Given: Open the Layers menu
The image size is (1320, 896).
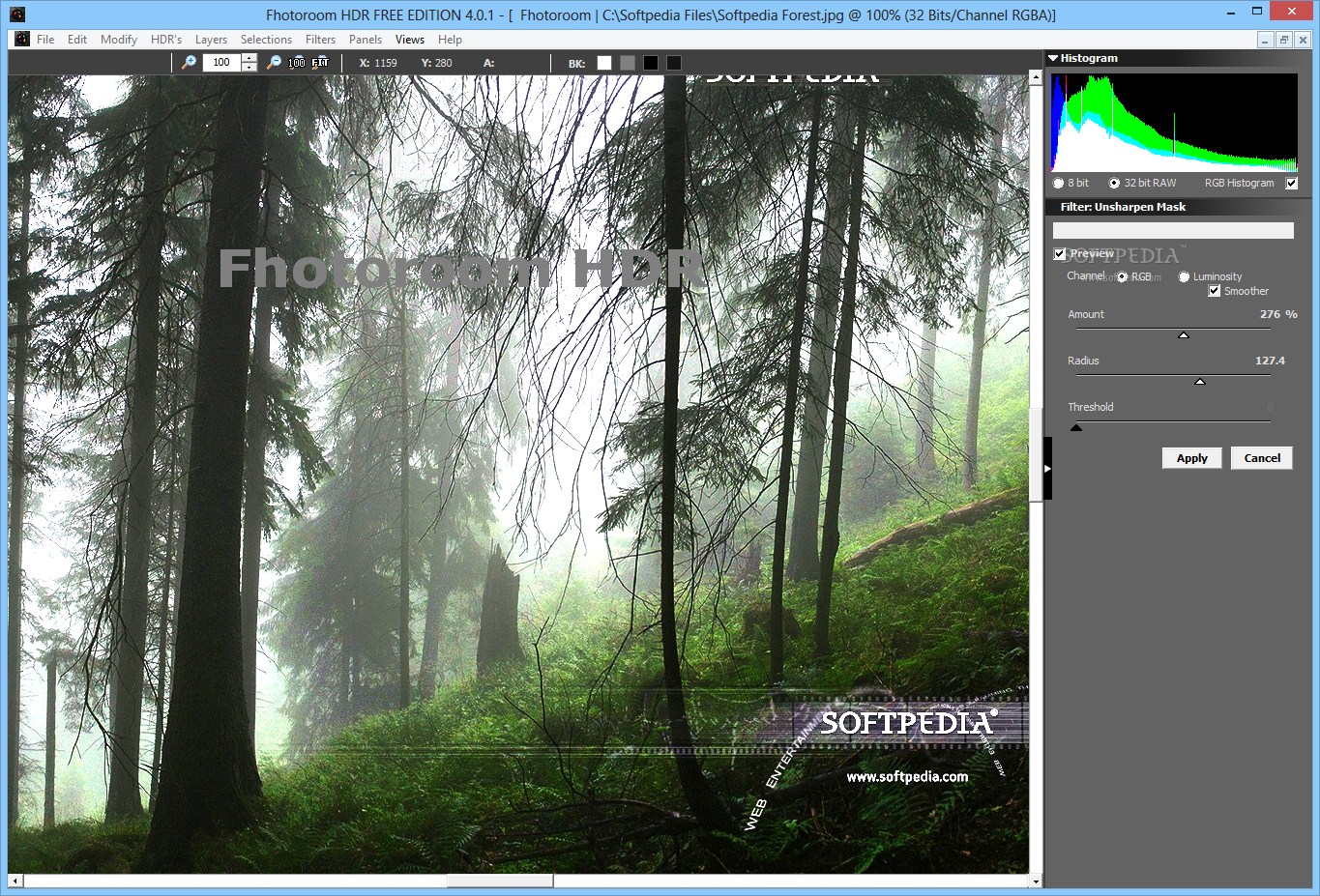Looking at the screenshot, I should pyautogui.click(x=211, y=40).
